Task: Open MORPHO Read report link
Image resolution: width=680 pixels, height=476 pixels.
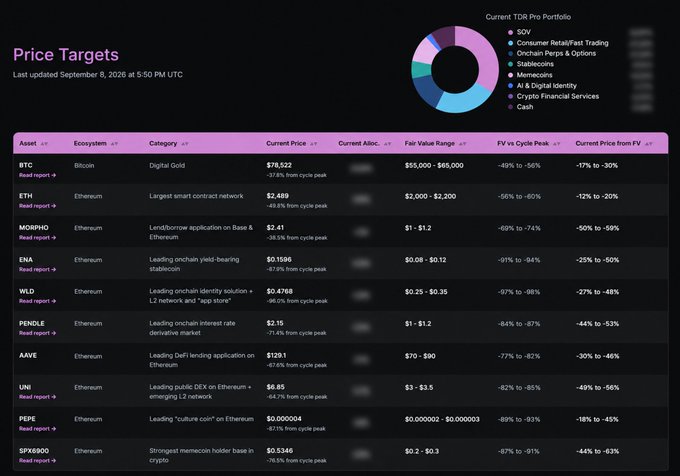Action: 37,238
